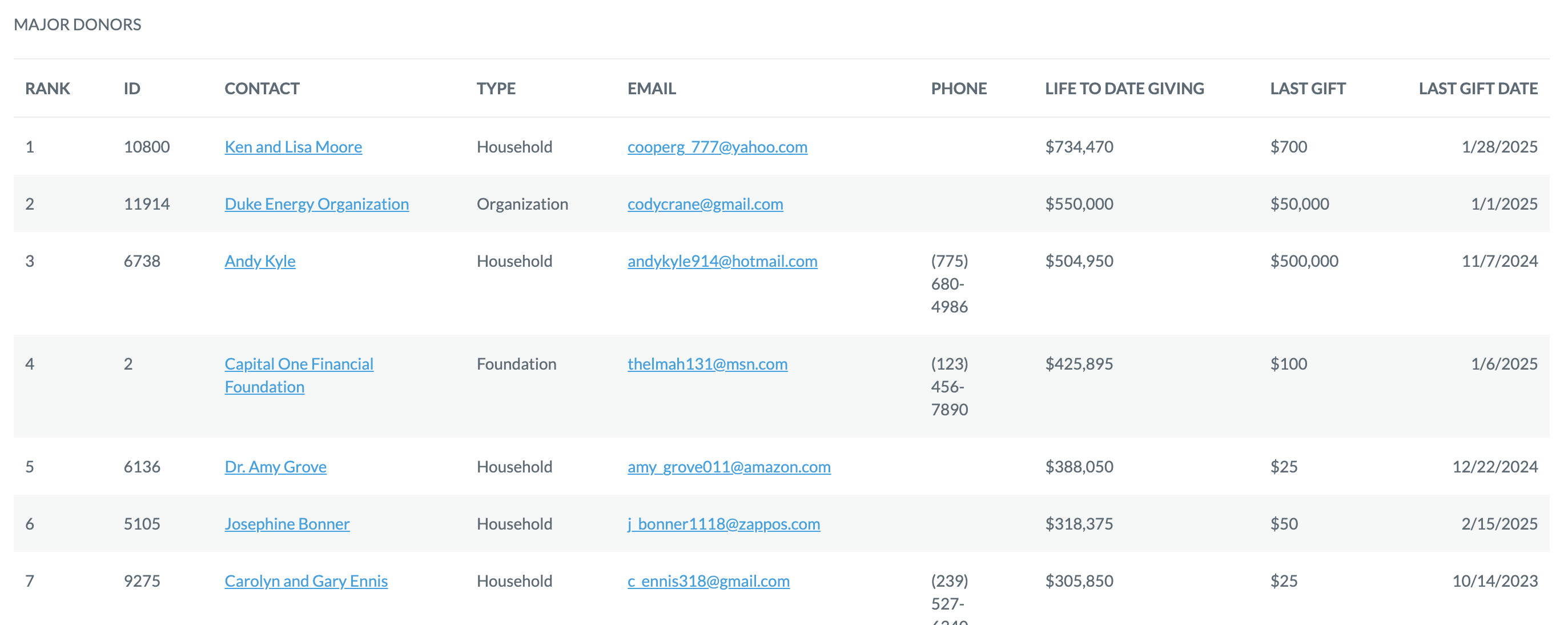1568x625 pixels.
Task: Open Capital One Financial Foundation record
Action: pos(299,375)
